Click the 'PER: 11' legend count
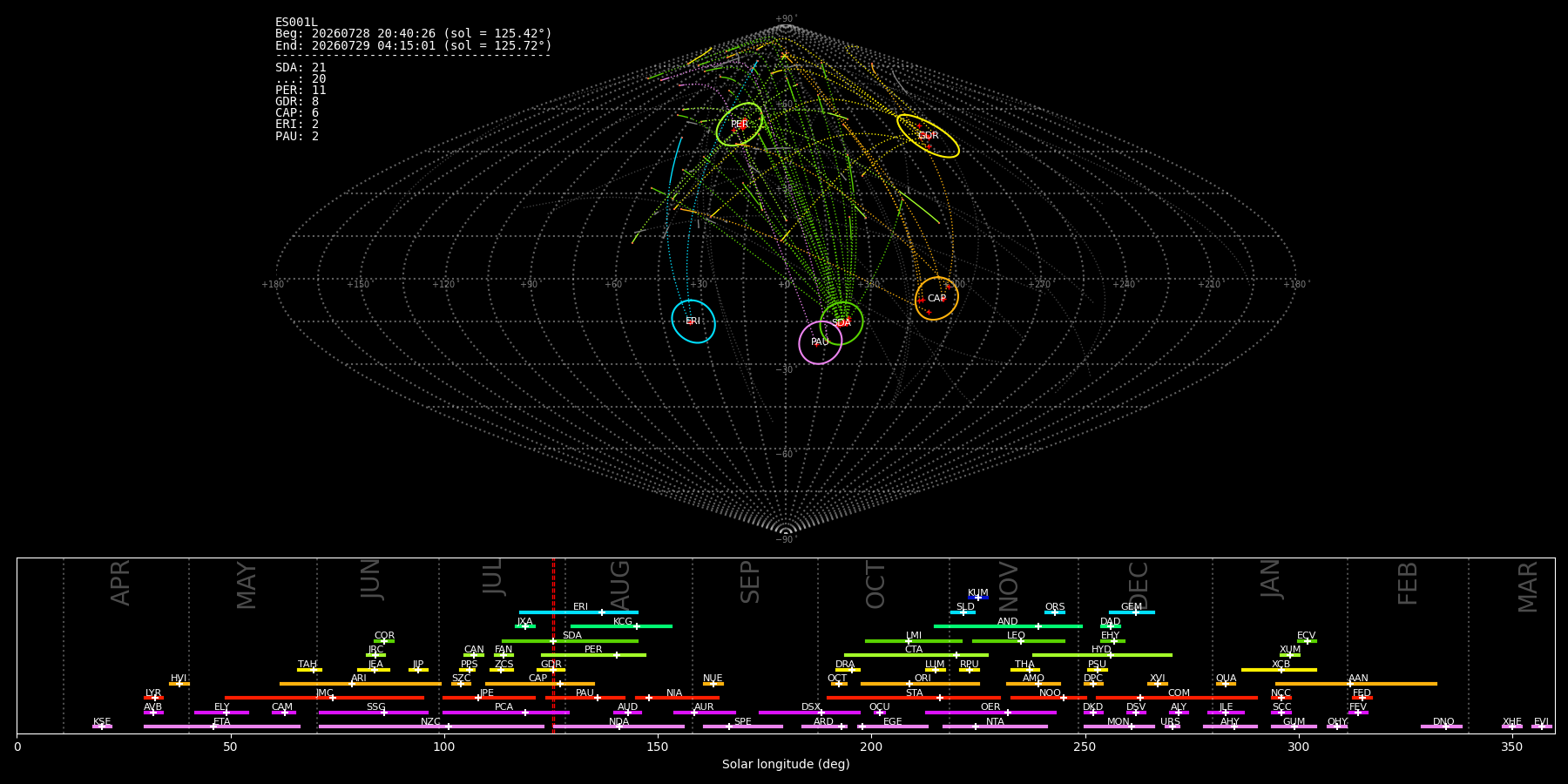Image resolution: width=1568 pixels, height=784 pixels. [x=301, y=90]
